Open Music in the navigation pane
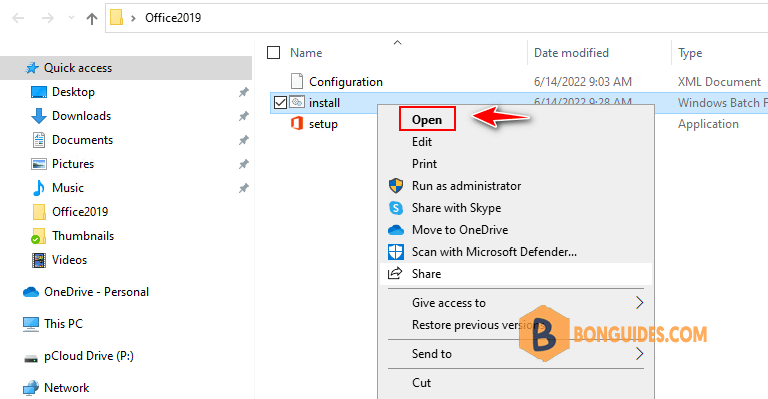This screenshot has width=768, height=399. click(68, 188)
